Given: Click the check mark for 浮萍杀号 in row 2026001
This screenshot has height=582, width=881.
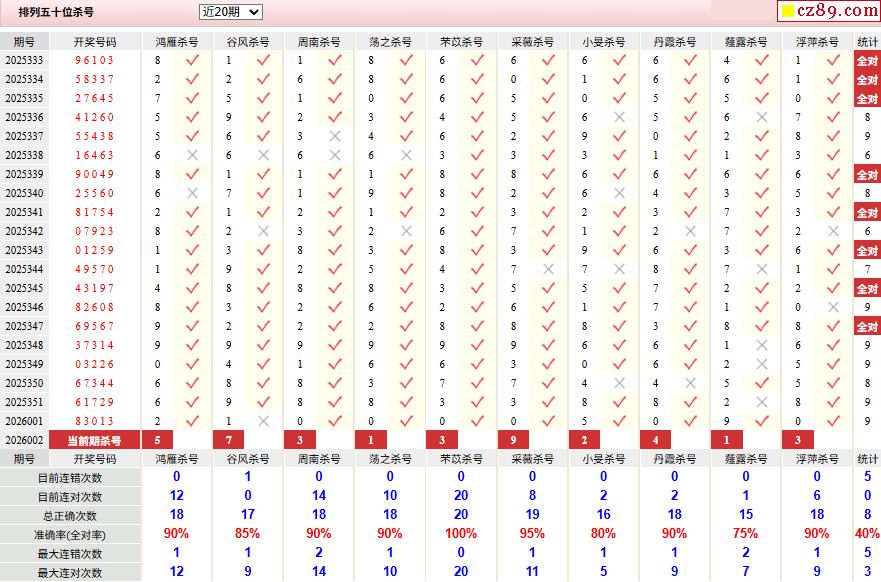Looking at the screenshot, I should coord(833,421).
